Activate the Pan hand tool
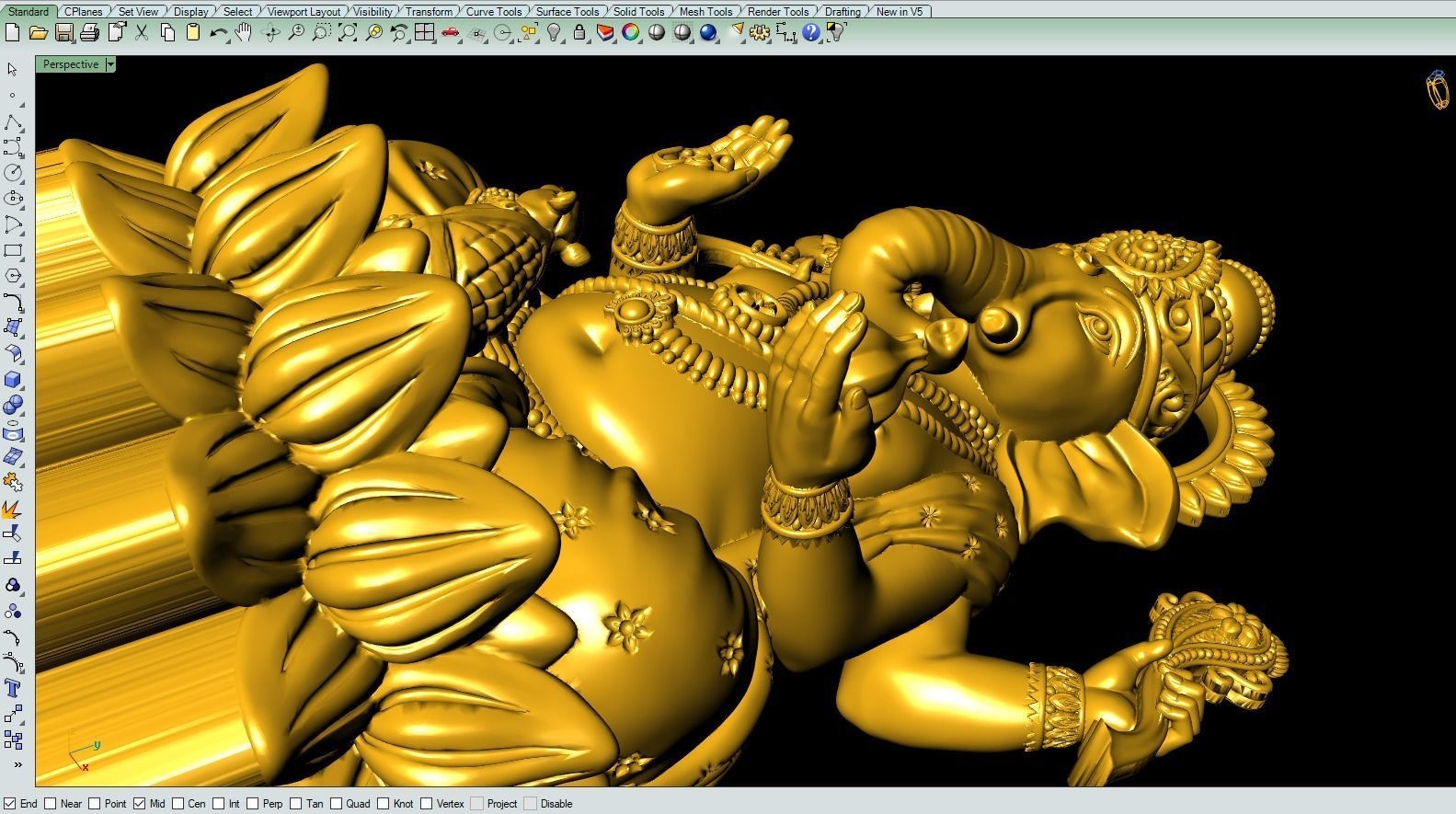This screenshot has width=1456, height=814. point(244,33)
